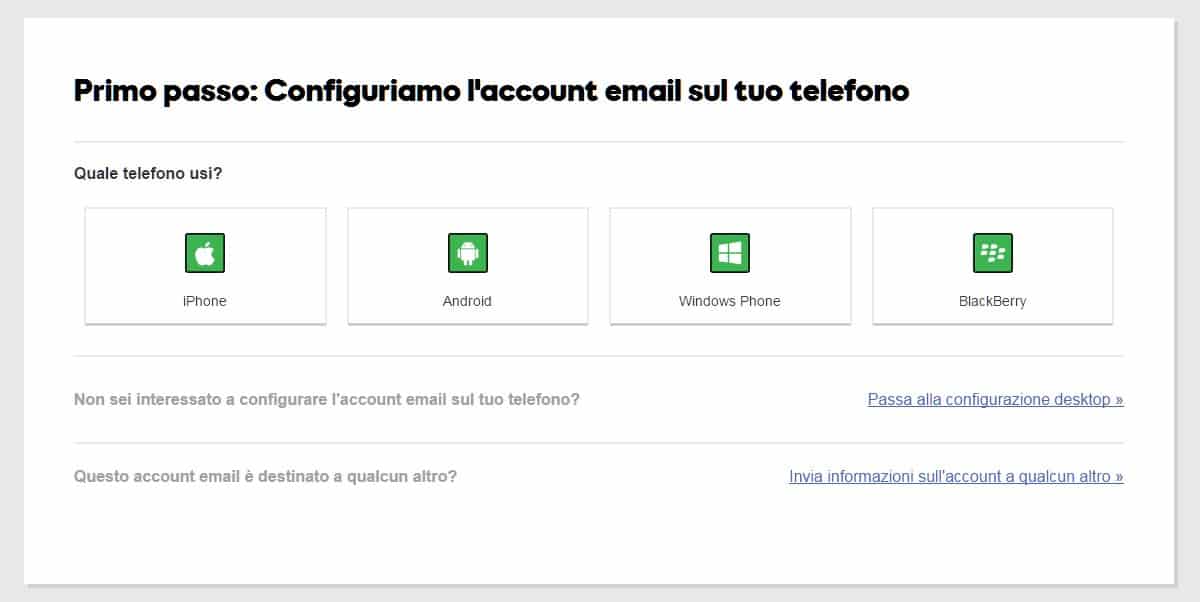This screenshot has width=1200, height=602.
Task: Click the BlackBerry logo icon
Action: (x=992, y=253)
